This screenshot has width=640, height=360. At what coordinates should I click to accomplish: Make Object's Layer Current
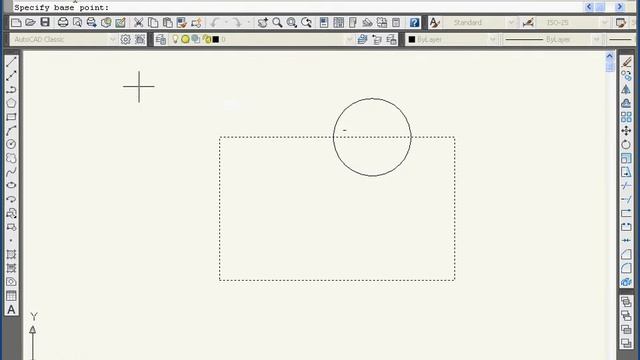pos(362,39)
